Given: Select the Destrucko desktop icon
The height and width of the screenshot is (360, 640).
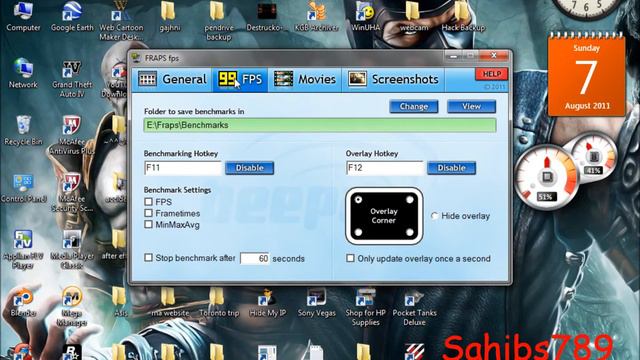Looking at the screenshot, I should (x=267, y=16).
